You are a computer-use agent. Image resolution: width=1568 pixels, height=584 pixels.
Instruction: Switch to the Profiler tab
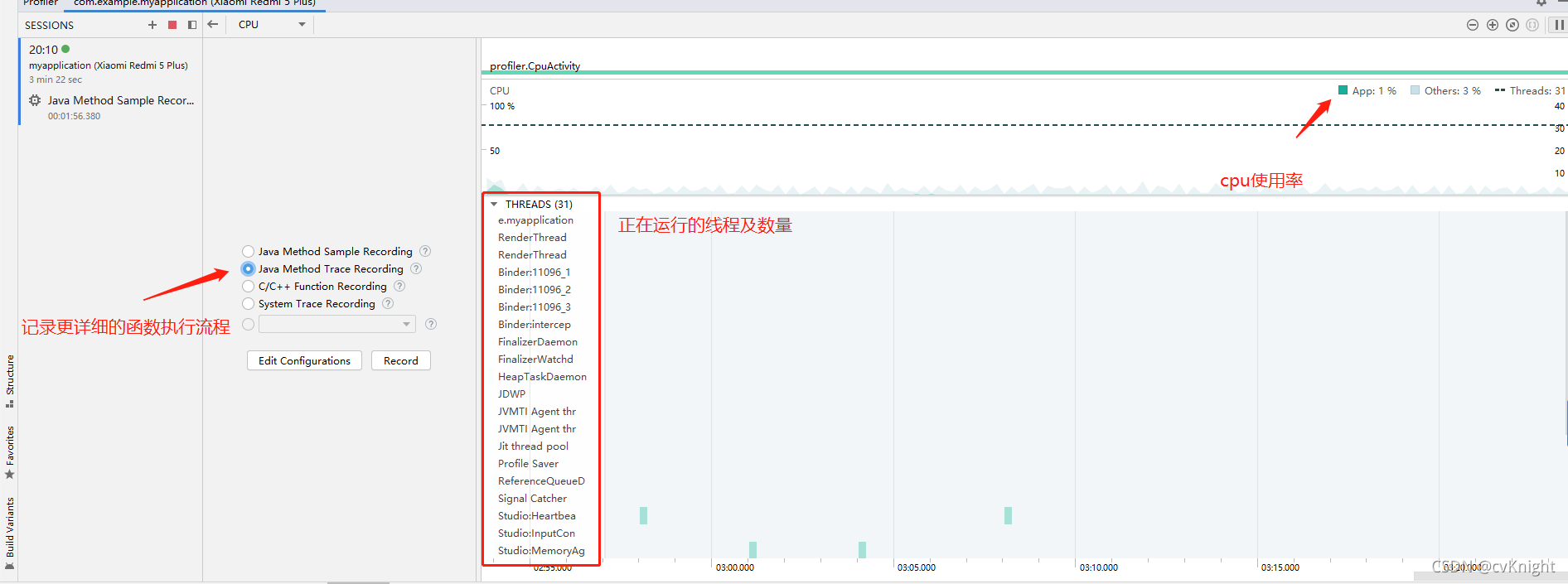pyautogui.click(x=40, y=3)
